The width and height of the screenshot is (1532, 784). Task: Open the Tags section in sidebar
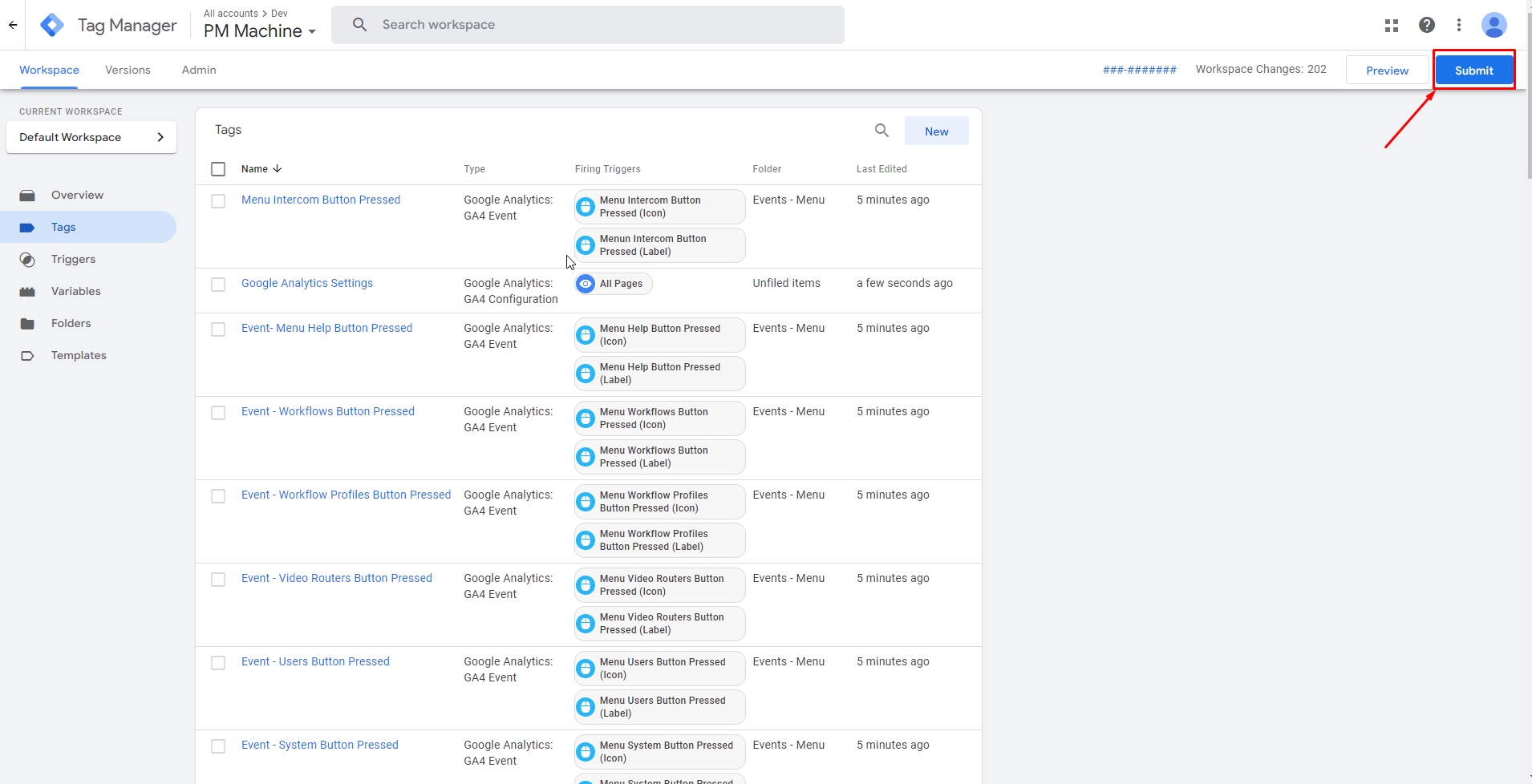pyautogui.click(x=88, y=227)
